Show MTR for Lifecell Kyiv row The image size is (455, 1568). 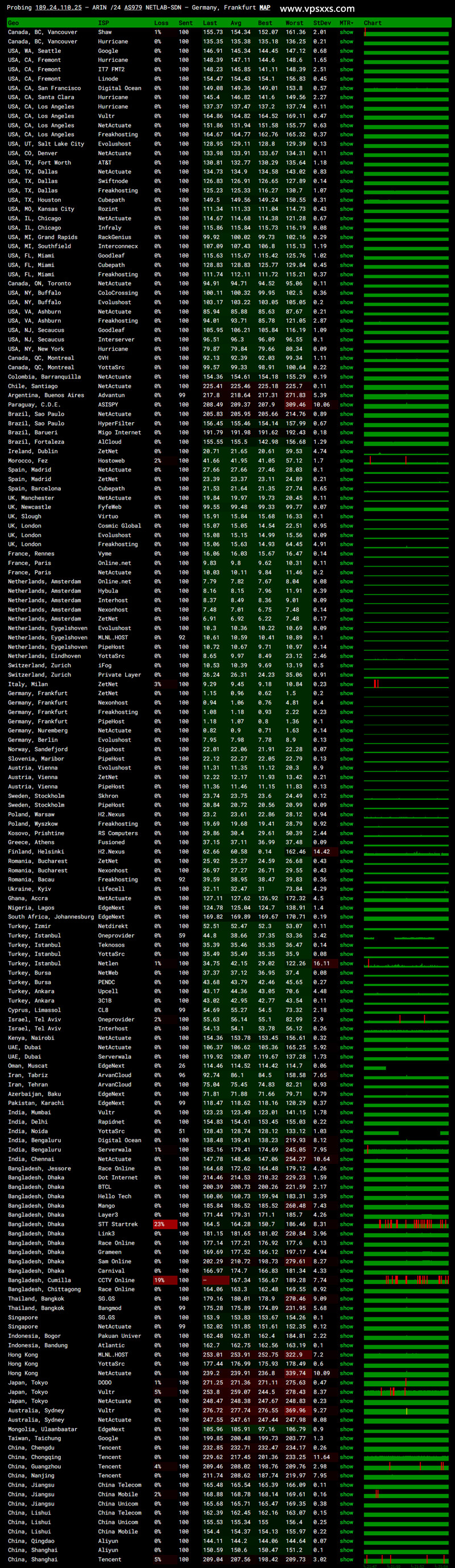[x=346, y=889]
